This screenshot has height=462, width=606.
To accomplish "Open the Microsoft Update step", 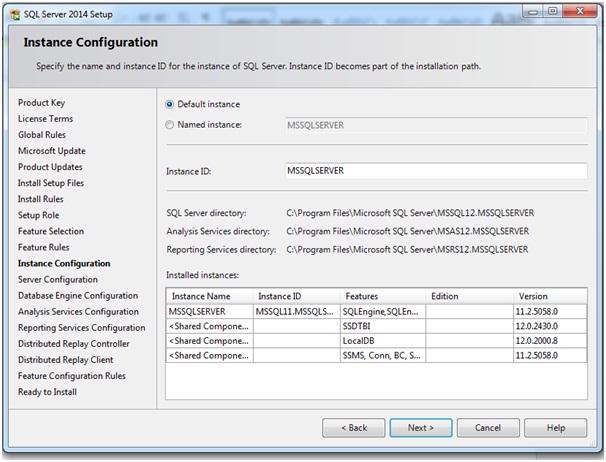I will point(52,151).
